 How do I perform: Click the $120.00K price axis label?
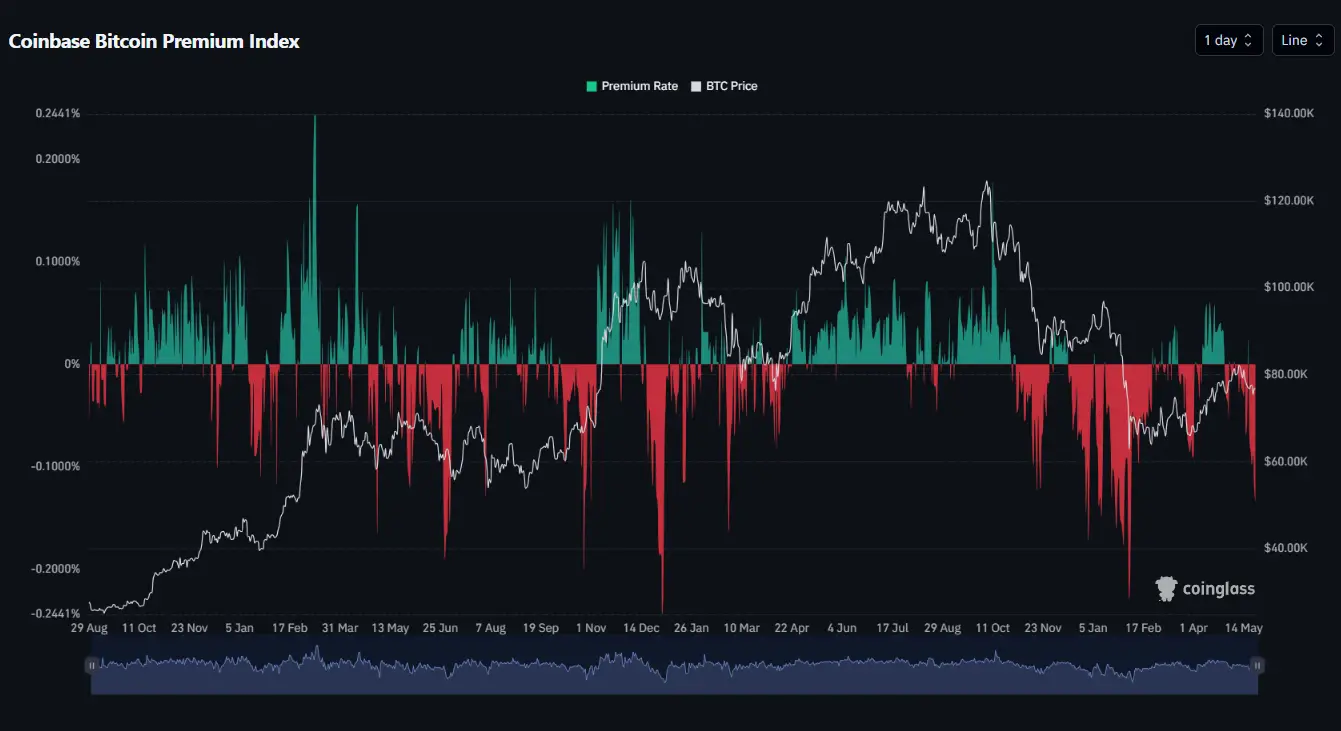(1289, 201)
